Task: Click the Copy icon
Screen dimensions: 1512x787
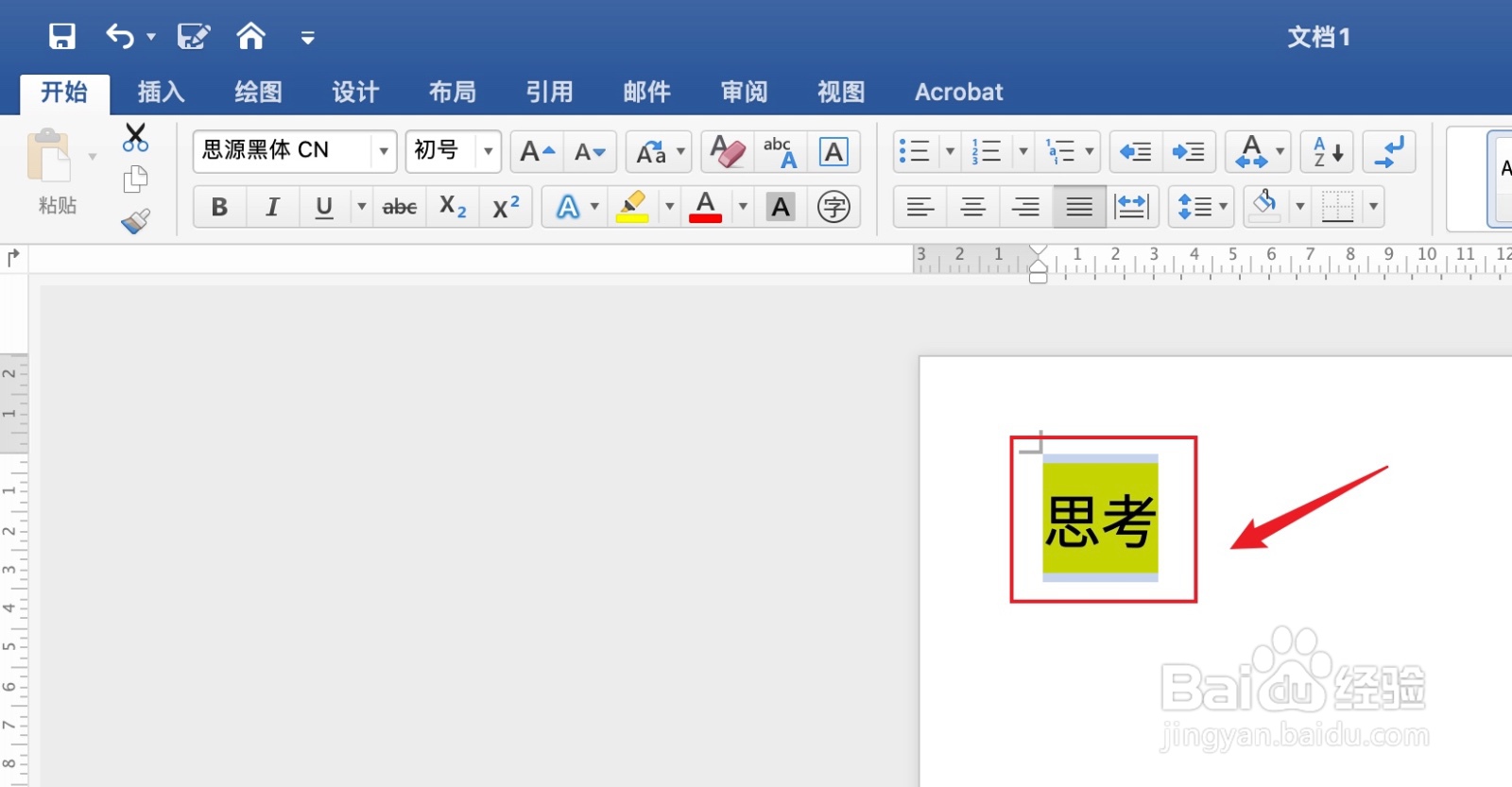Action: click(x=136, y=179)
